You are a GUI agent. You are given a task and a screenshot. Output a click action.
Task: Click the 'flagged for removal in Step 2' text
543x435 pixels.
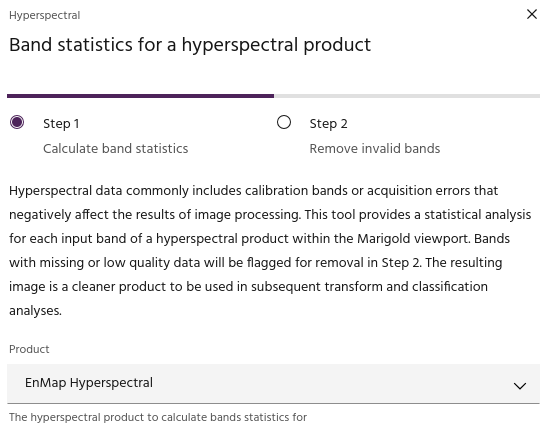[x=334, y=263]
